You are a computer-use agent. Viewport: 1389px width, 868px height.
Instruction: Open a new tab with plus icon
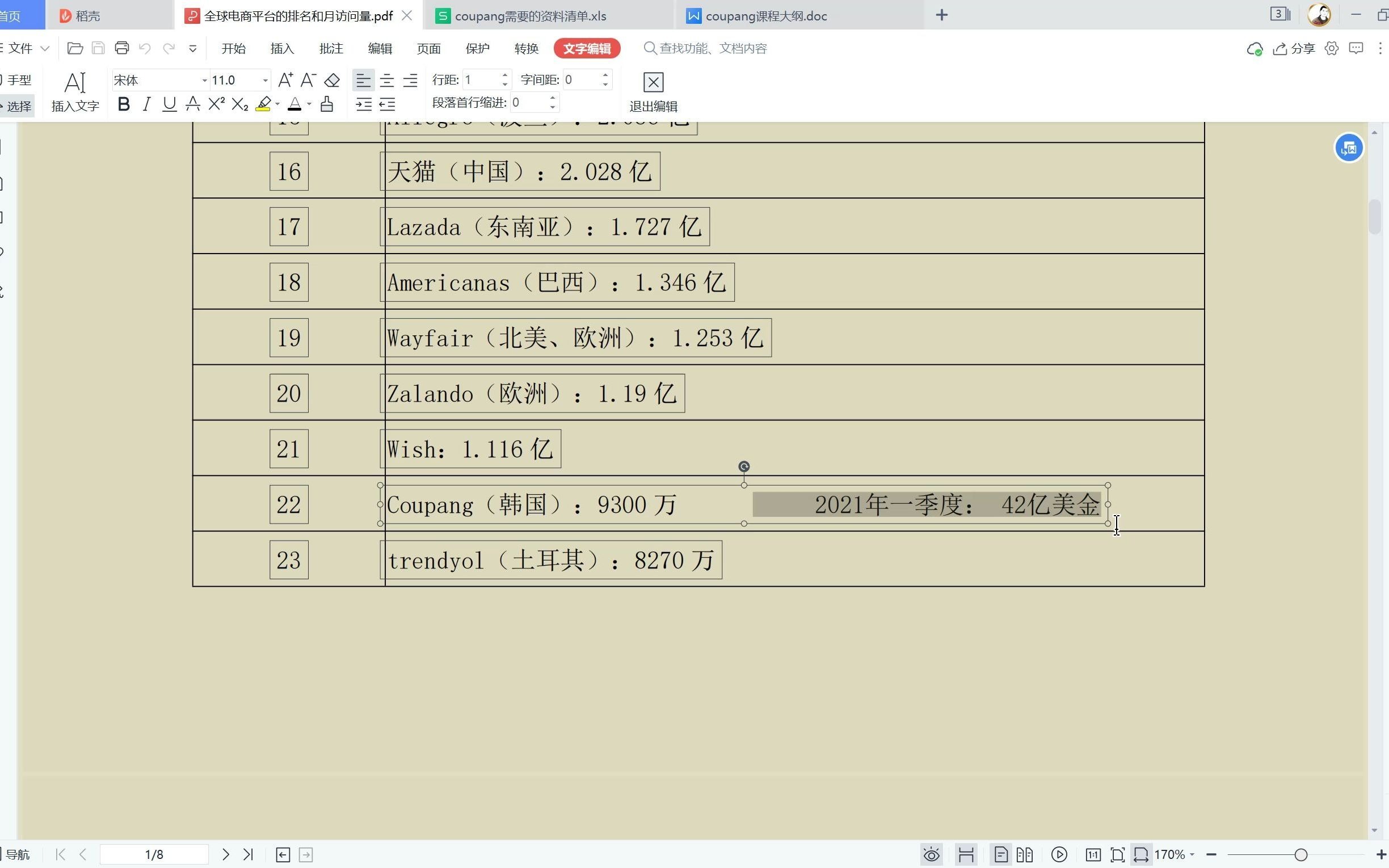pyautogui.click(x=942, y=15)
